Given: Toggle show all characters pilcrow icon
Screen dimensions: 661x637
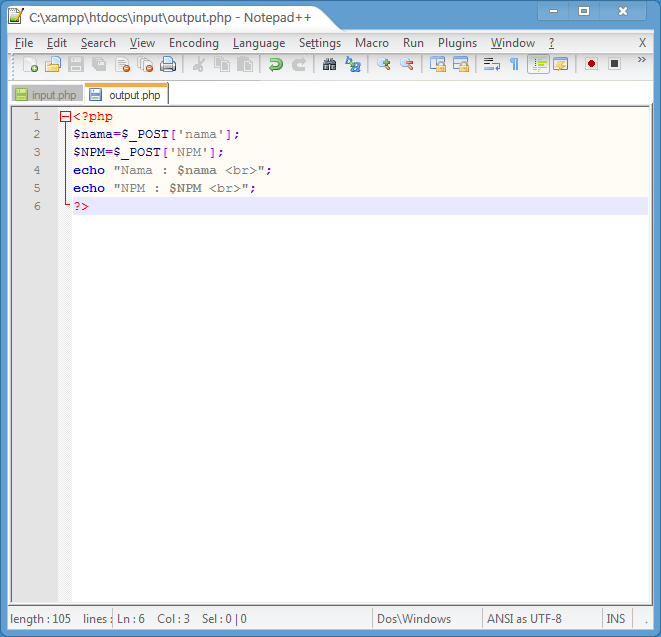Looking at the screenshot, I should tap(514, 65).
